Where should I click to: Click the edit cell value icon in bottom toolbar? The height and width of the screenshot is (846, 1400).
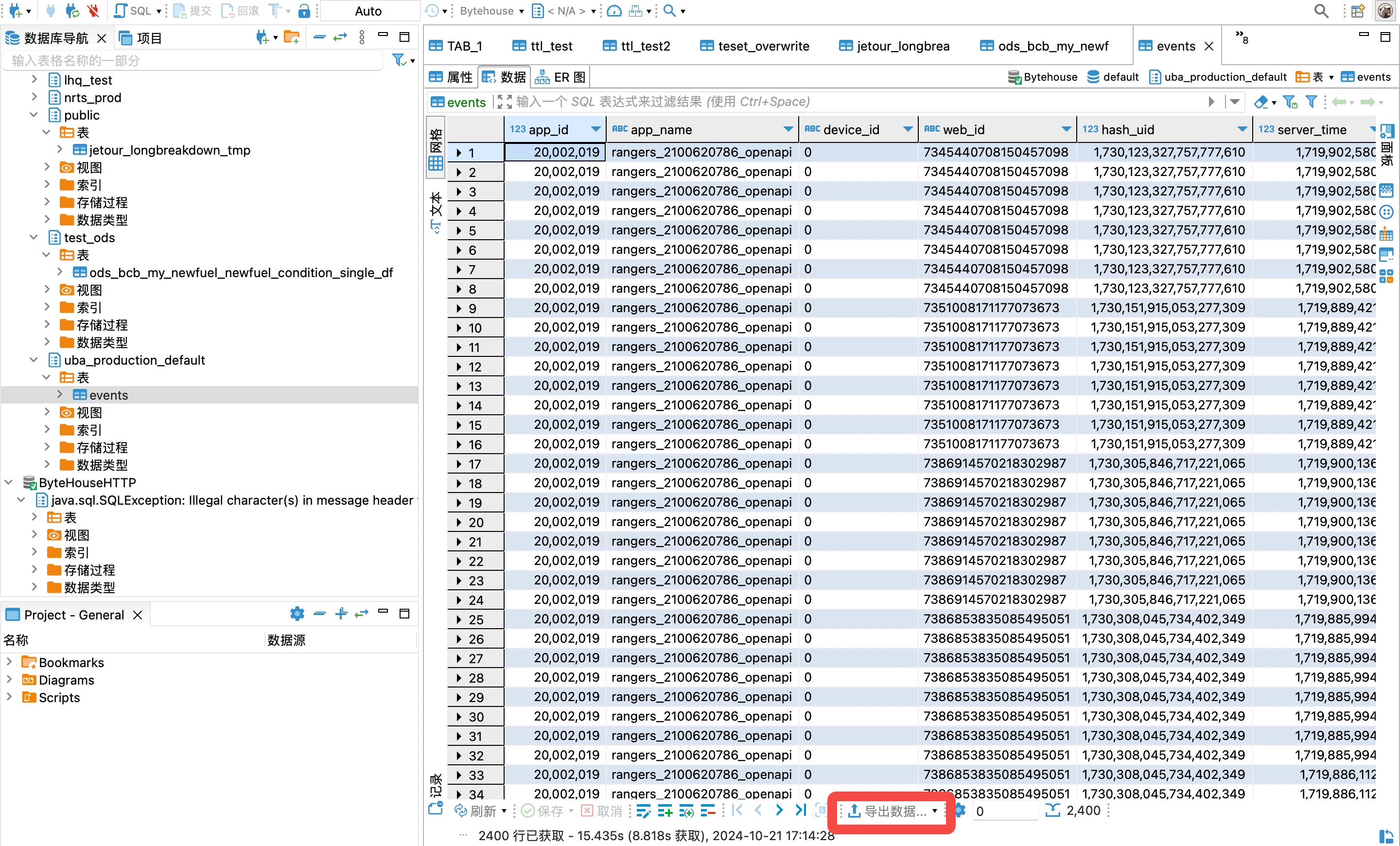644,811
